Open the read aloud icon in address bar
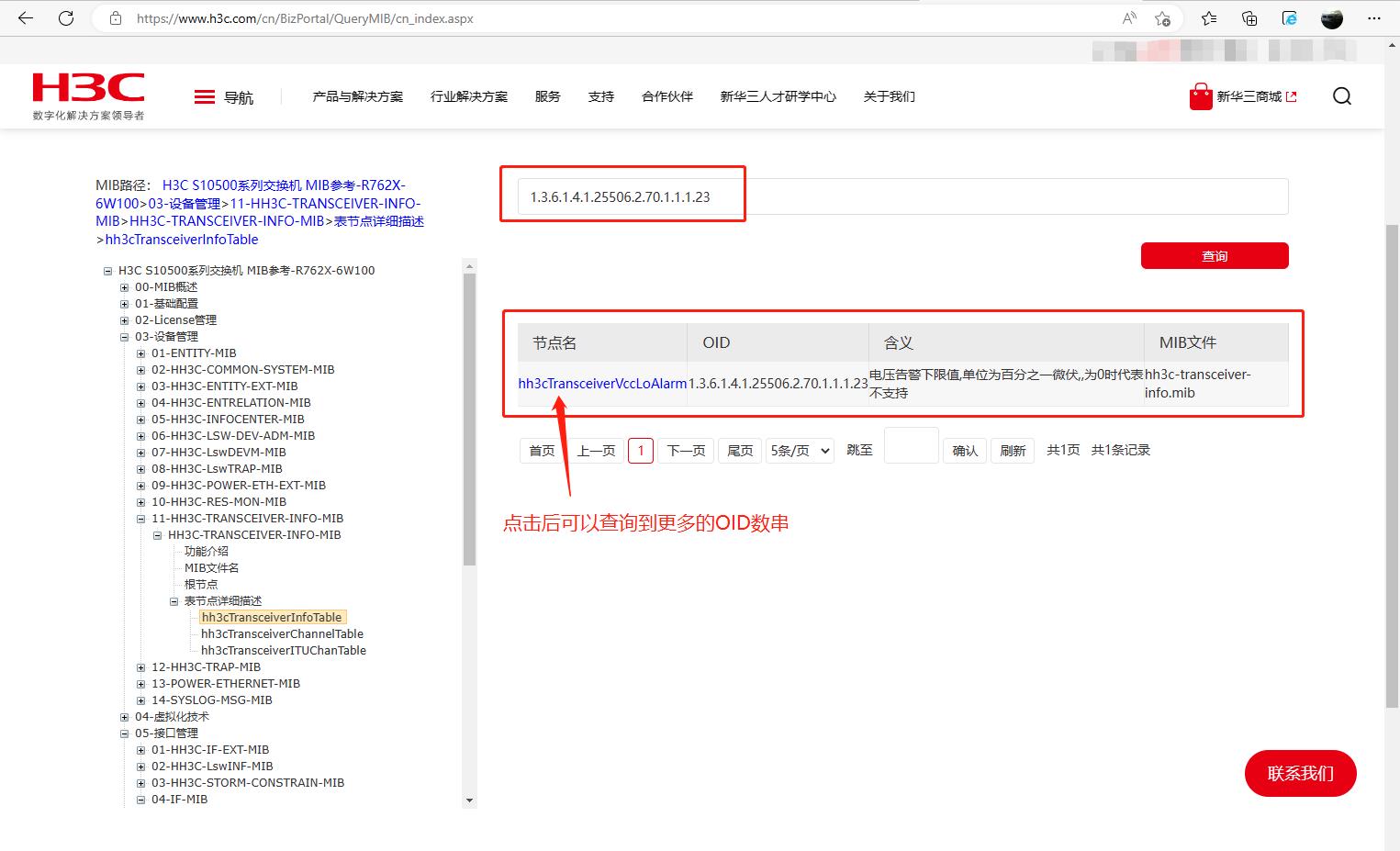The width and height of the screenshot is (1400, 851). 1129,18
